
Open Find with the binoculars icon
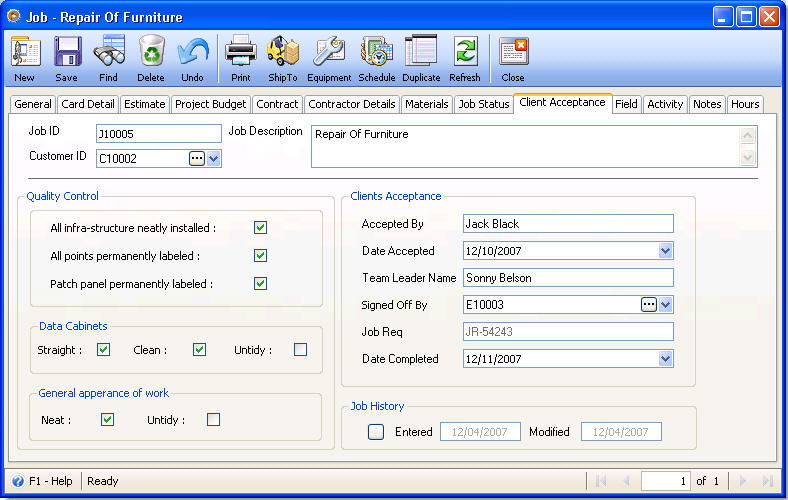coord(109,52)
